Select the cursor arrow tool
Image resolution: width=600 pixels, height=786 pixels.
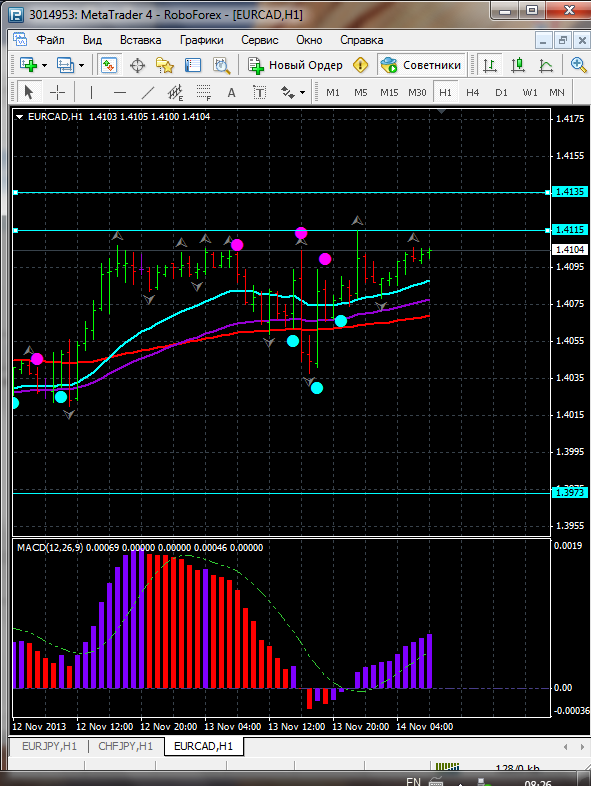point(29,92)
